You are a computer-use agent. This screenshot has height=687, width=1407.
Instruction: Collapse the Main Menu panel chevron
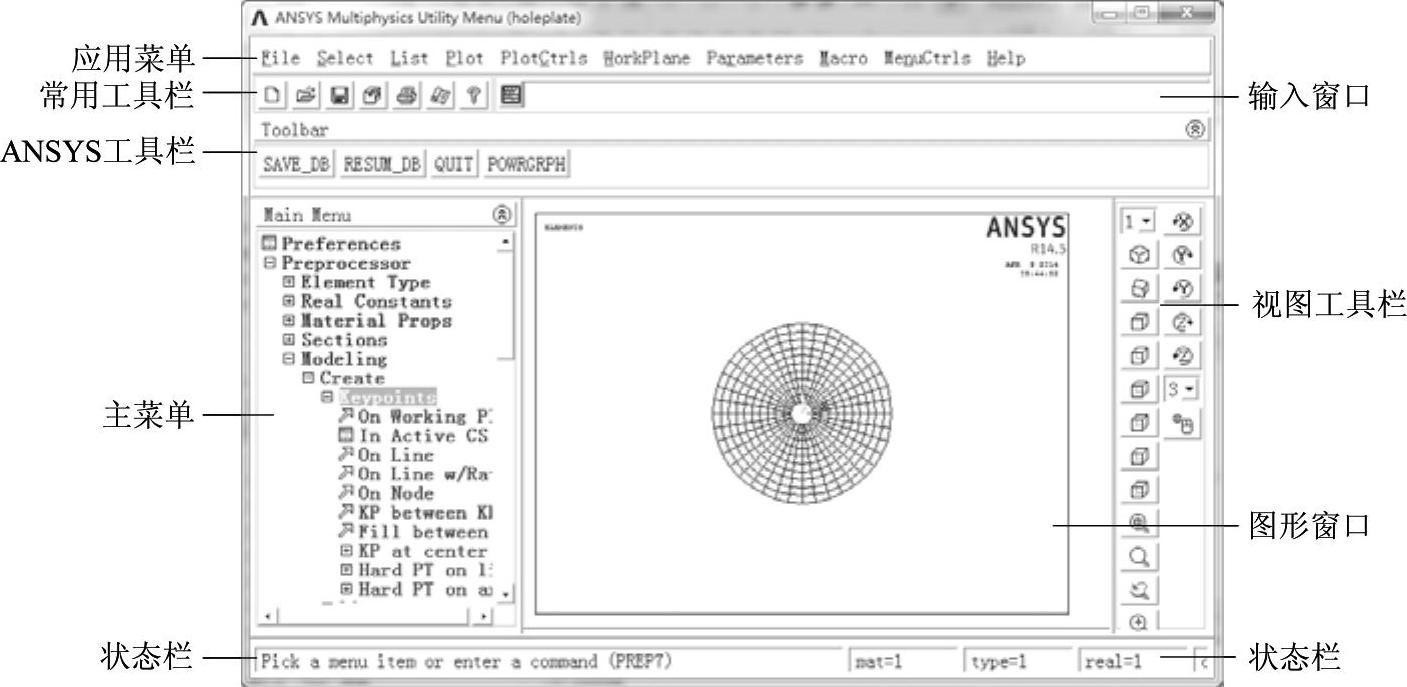click(502, 214)
